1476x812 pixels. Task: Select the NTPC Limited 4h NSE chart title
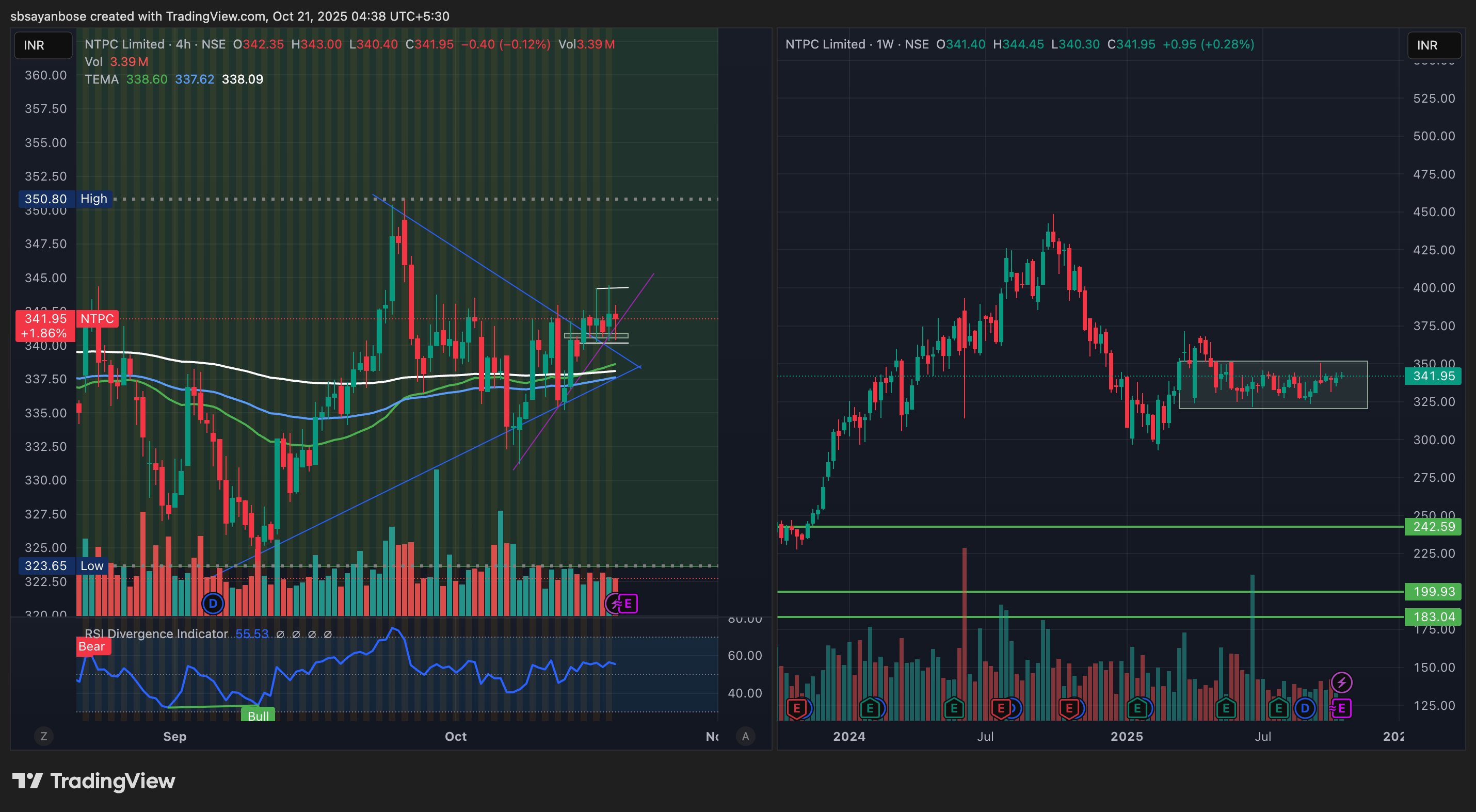155,44
